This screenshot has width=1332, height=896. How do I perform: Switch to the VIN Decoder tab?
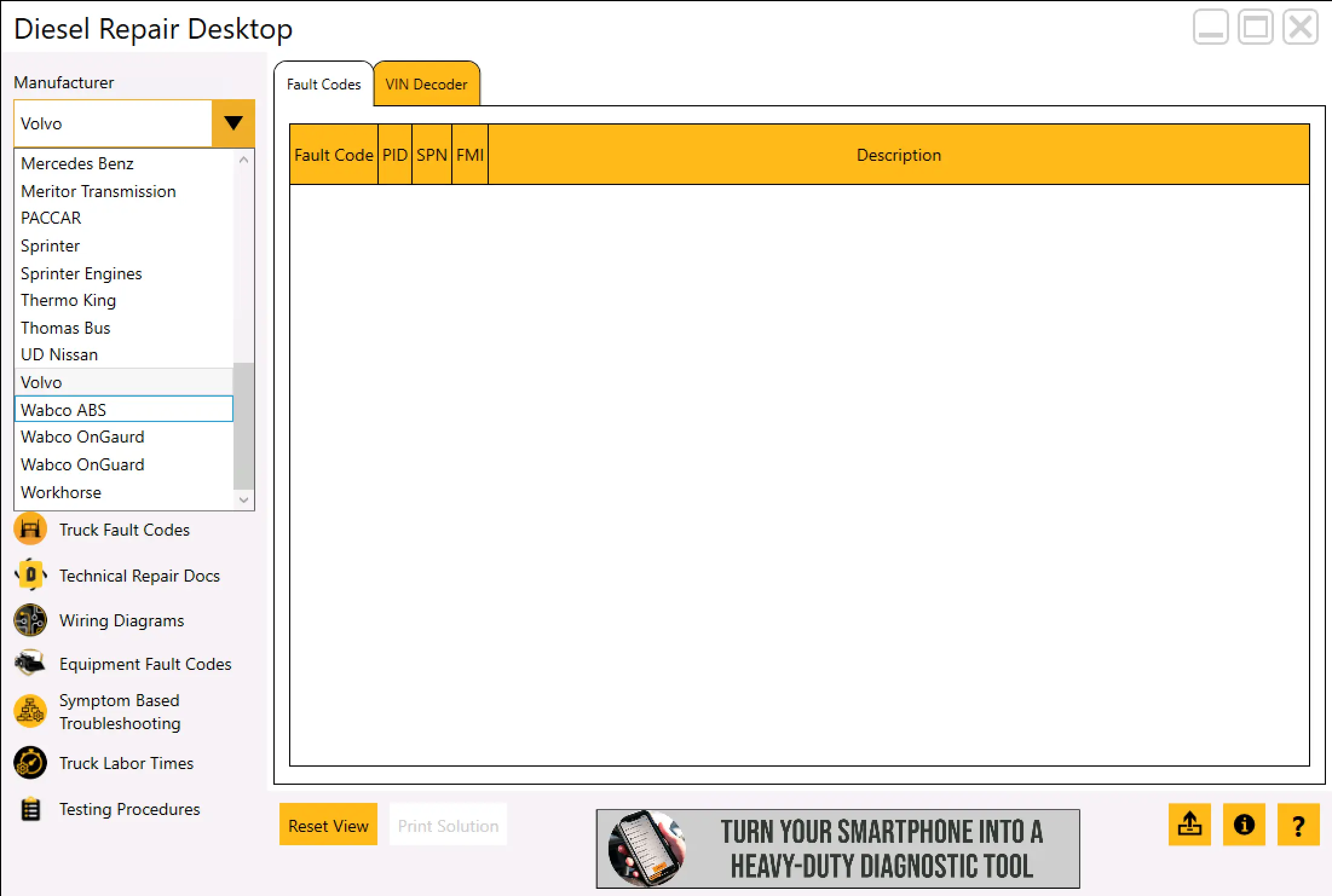[426, 84]
